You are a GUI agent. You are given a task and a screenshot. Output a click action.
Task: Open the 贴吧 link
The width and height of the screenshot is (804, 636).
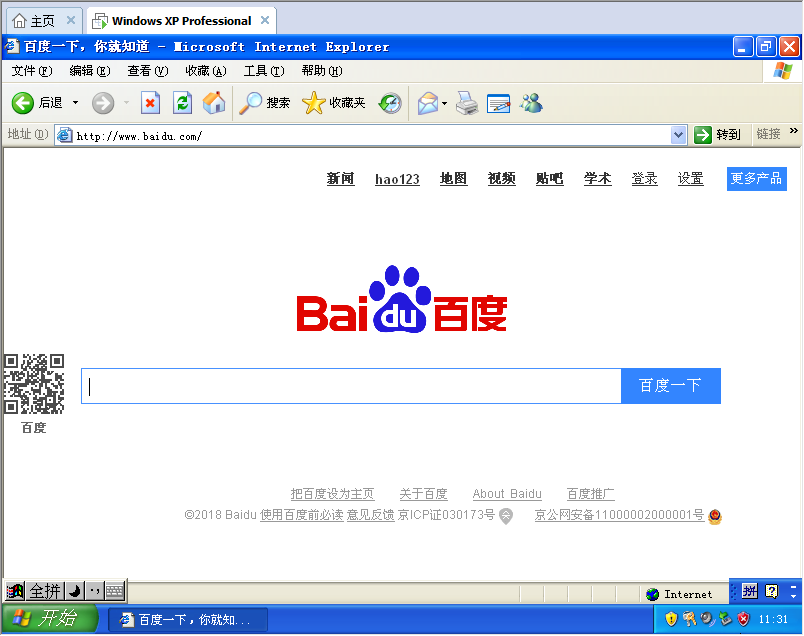[549, 178]
